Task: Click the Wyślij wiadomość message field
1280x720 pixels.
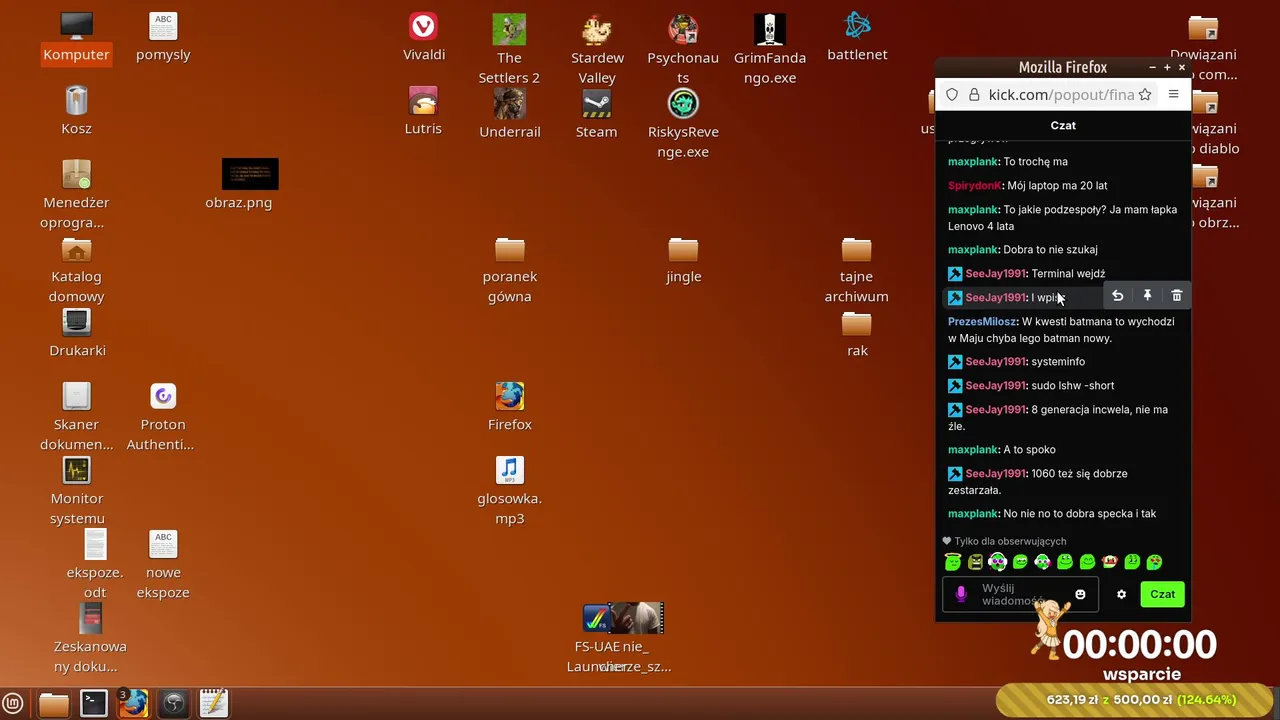Action: [1020, 594]
